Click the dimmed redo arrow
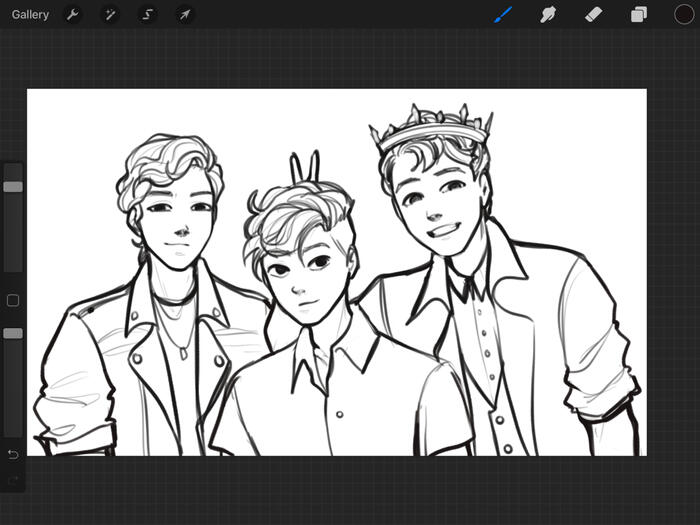700x525 pixels. 13,481
